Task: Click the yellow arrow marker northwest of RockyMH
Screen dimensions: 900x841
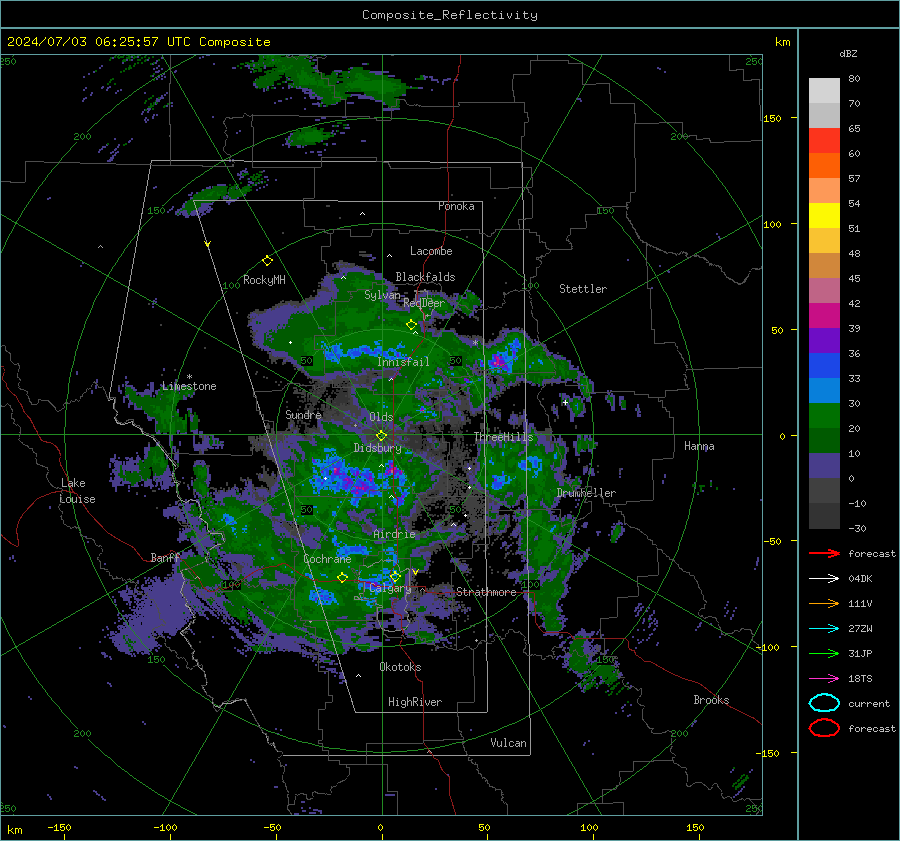Action: click(208, 244)
